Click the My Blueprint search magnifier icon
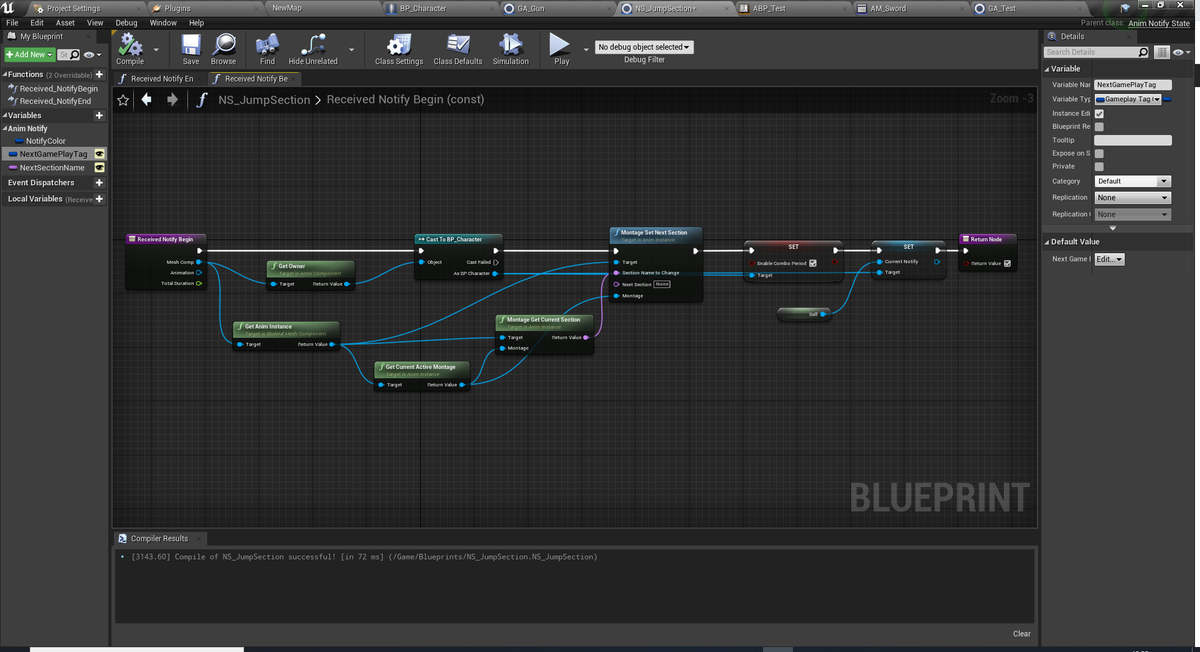This screenshot has width=1200, height=652. coord(74,54)
